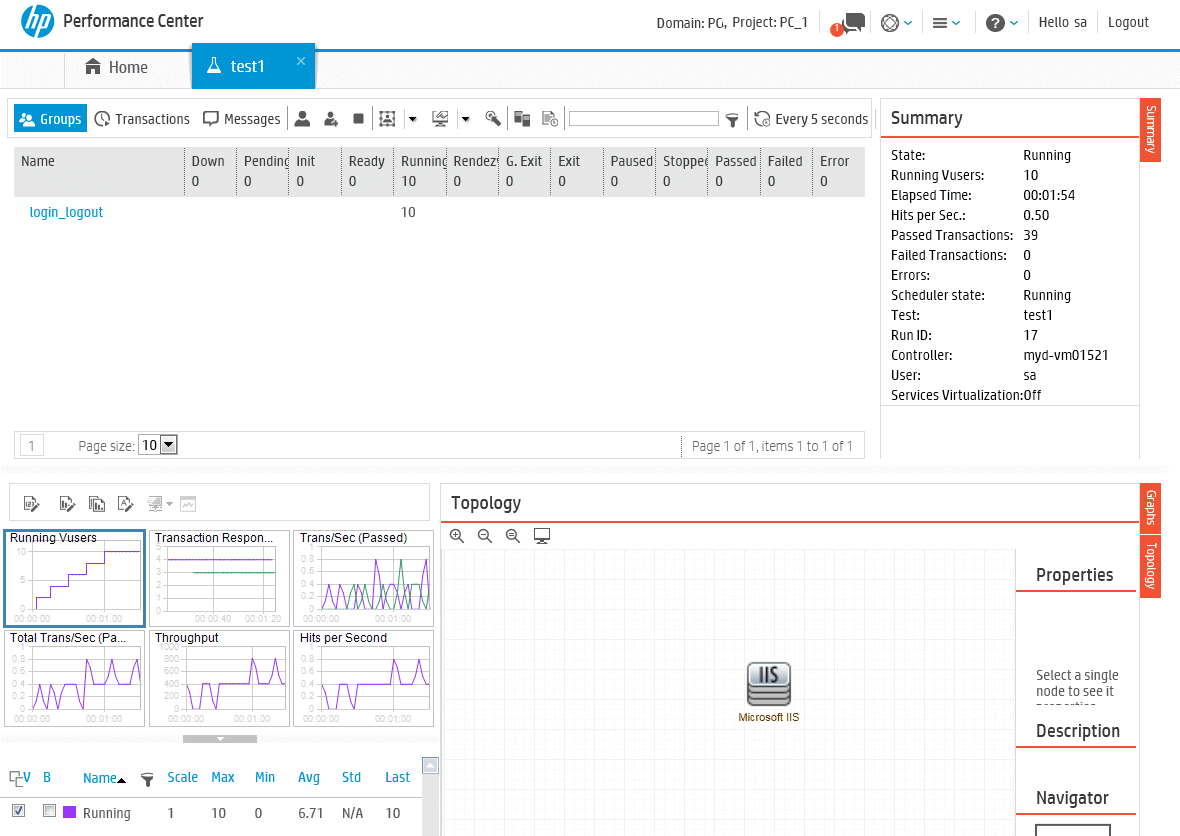Select the Throughput graph thumbnail
This screenshot has height=836, width=1180.
[220, 678]
